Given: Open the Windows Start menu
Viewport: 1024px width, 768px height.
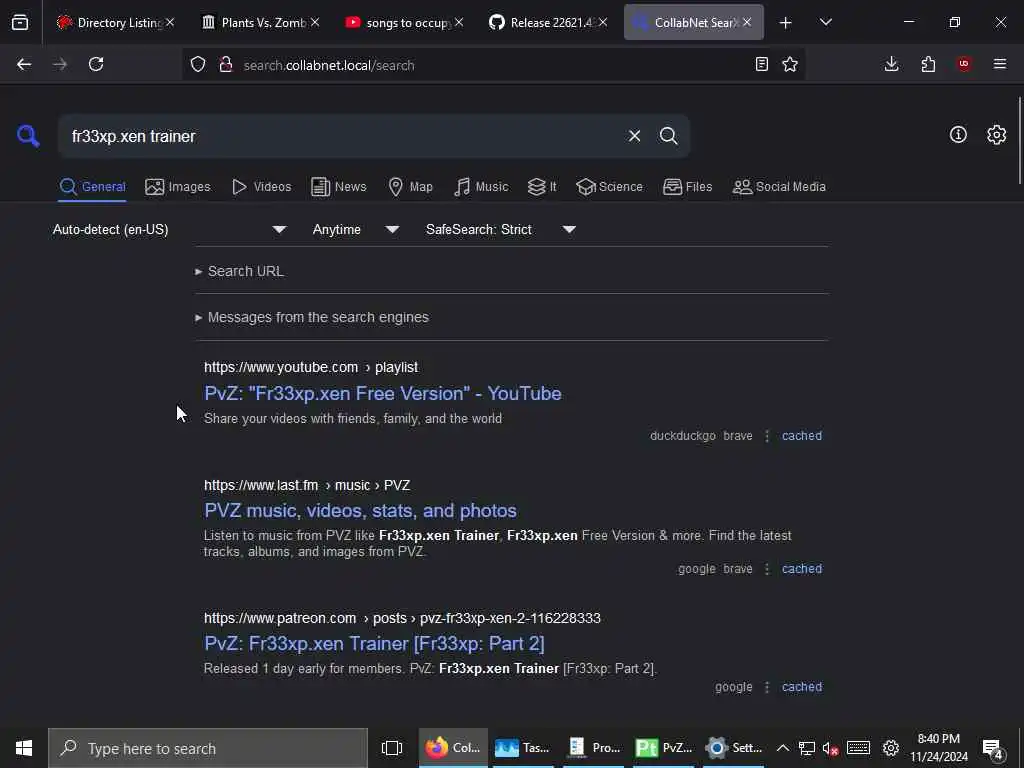Looking at the screenshot, I should pyautogui.click(x=24, y=748).
